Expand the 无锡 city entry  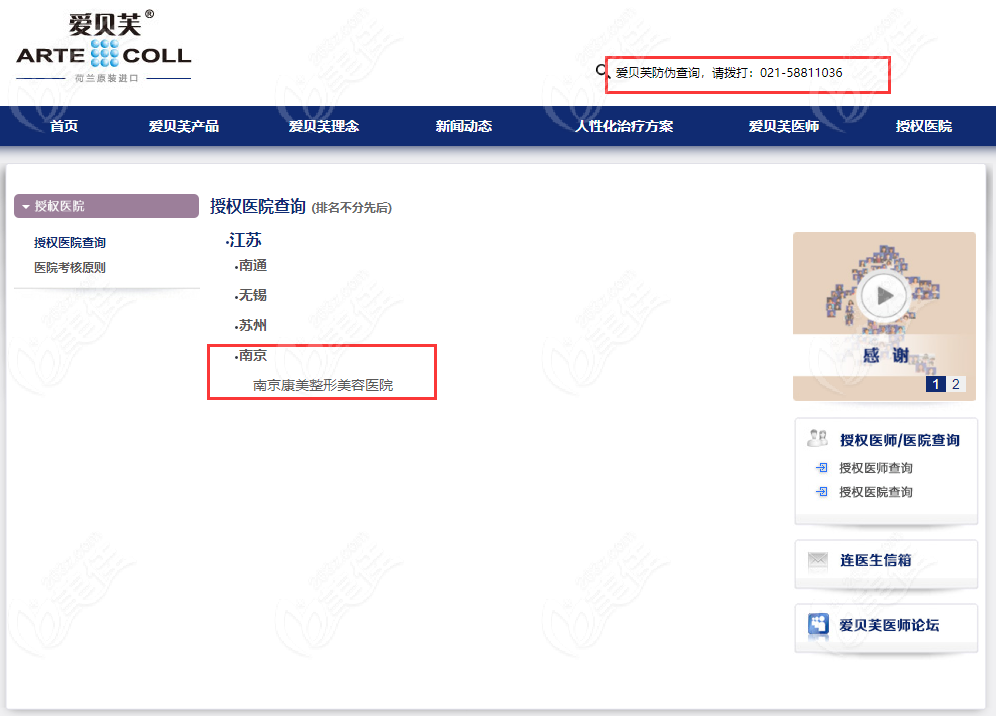[x=251, y=295]
